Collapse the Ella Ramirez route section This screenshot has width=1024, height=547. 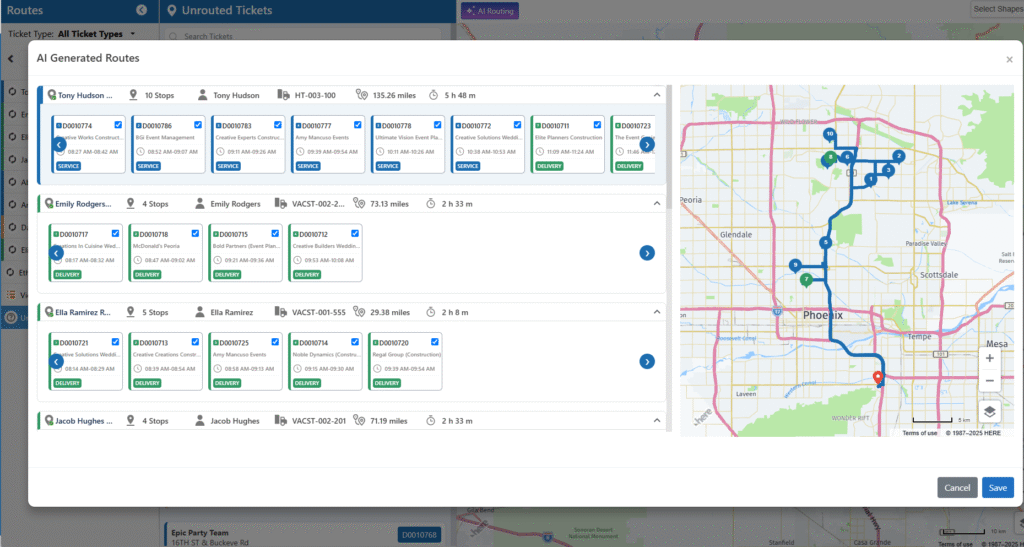pos(656,312)
